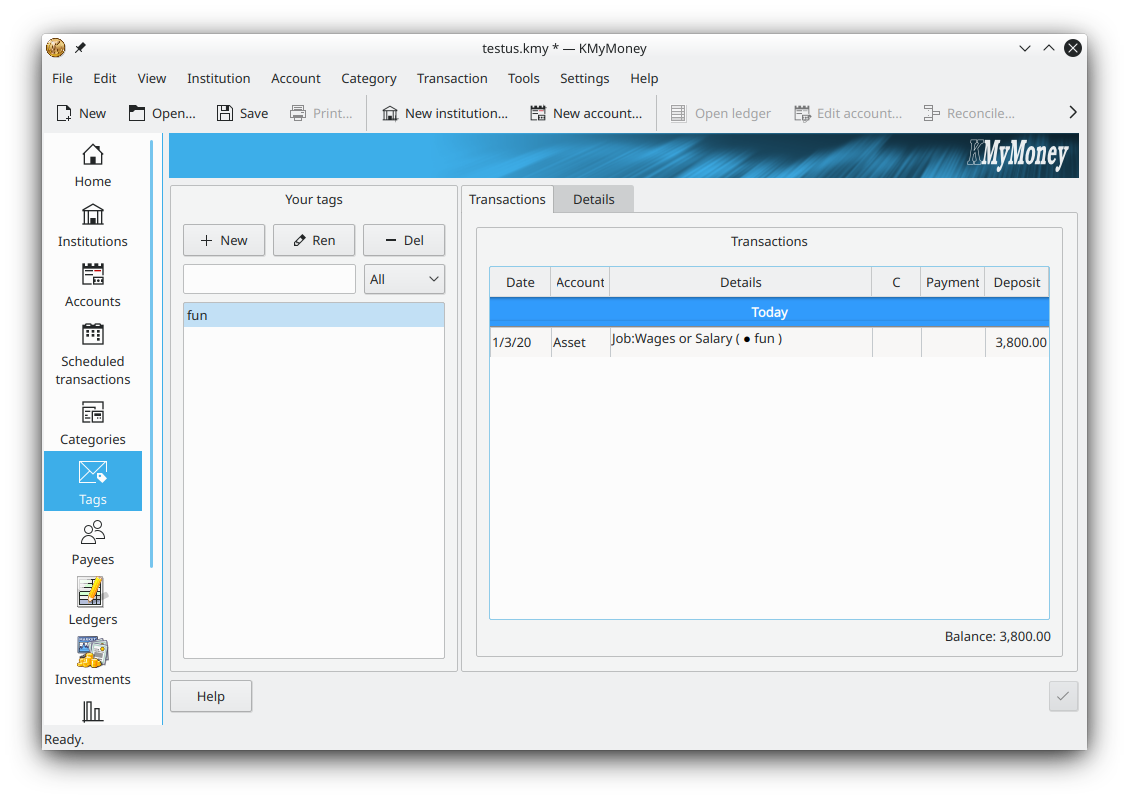
Task: Click New institution in toolbar
Action: (x=444, y=113)
